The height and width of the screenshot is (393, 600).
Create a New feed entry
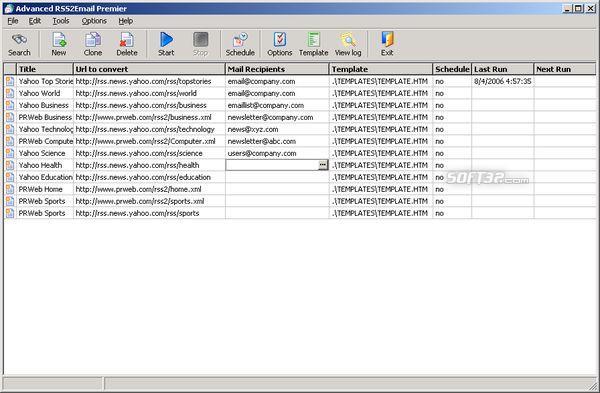59,44
